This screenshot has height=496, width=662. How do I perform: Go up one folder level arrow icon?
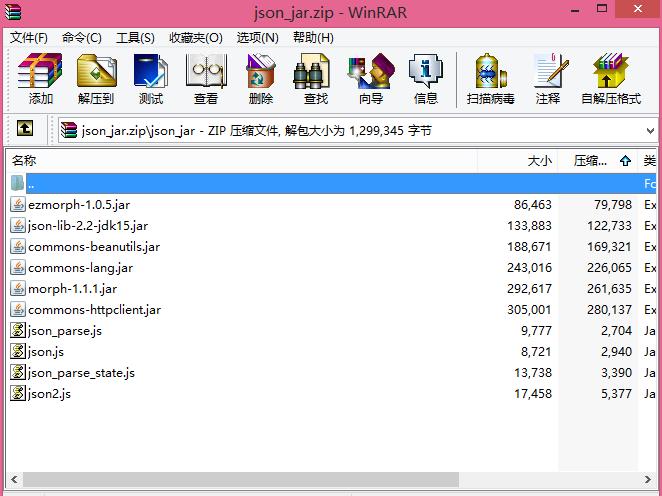[x=25, y=128]
